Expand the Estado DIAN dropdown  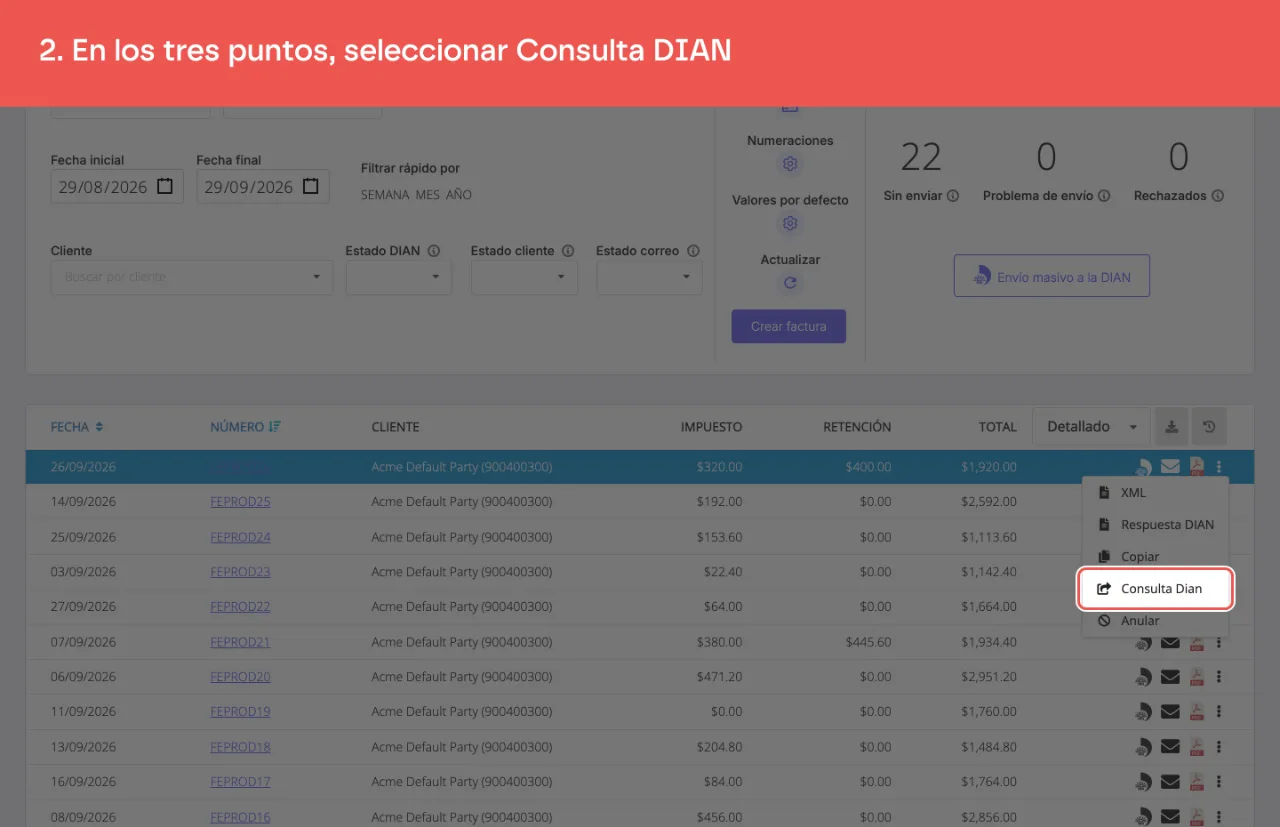pyautogui.click(x=399, y=277)
